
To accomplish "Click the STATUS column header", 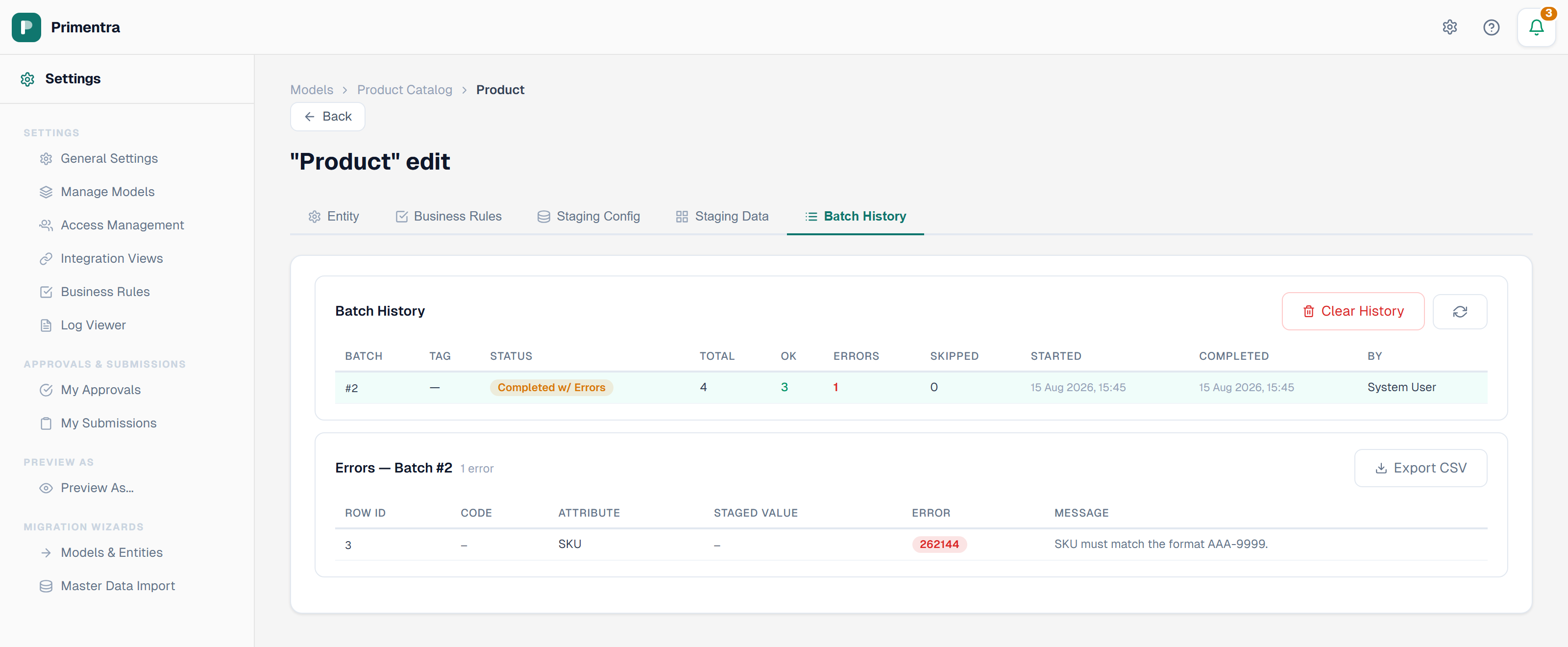I will pos(511,356).
